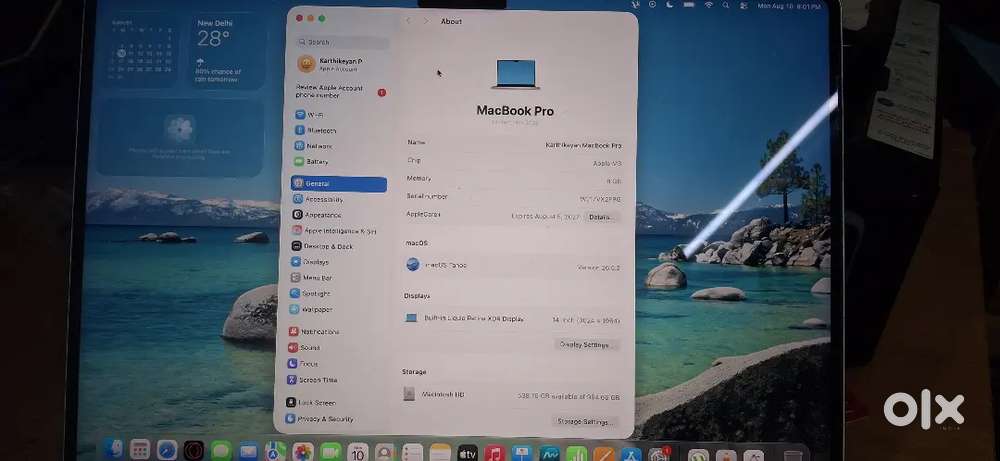Go forward using the forward chevron
Image resolution: width=1000 pixels, height=461 pixels.
[x=425, y=21]
